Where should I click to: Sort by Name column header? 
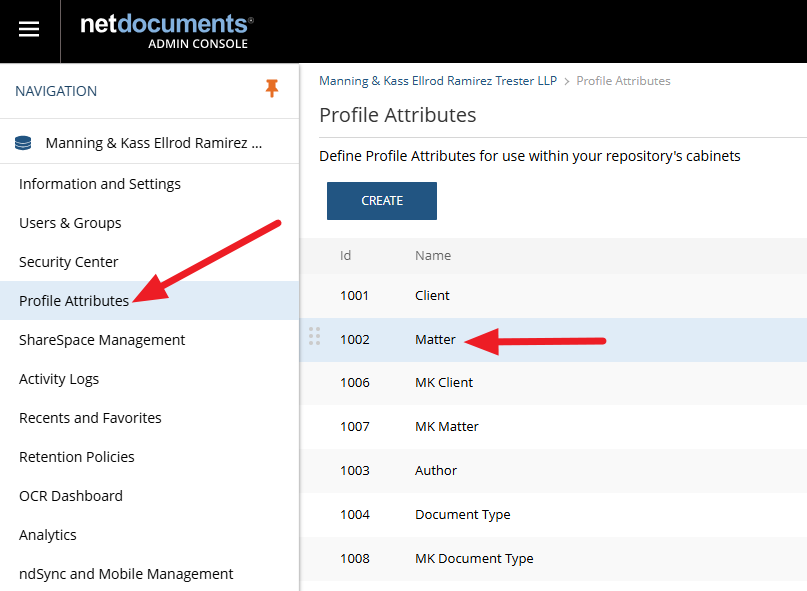[x=433, y=255]
